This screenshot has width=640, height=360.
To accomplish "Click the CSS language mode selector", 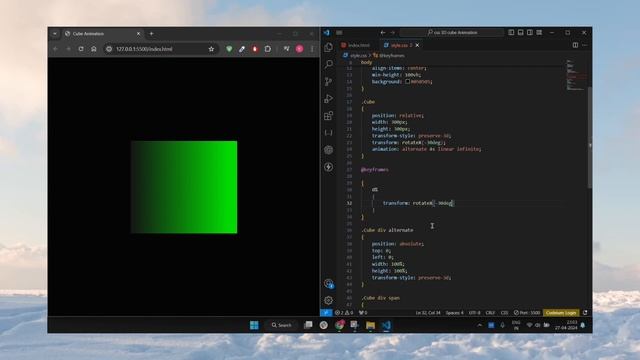I will pyautogui.click(x=504, y=313).
